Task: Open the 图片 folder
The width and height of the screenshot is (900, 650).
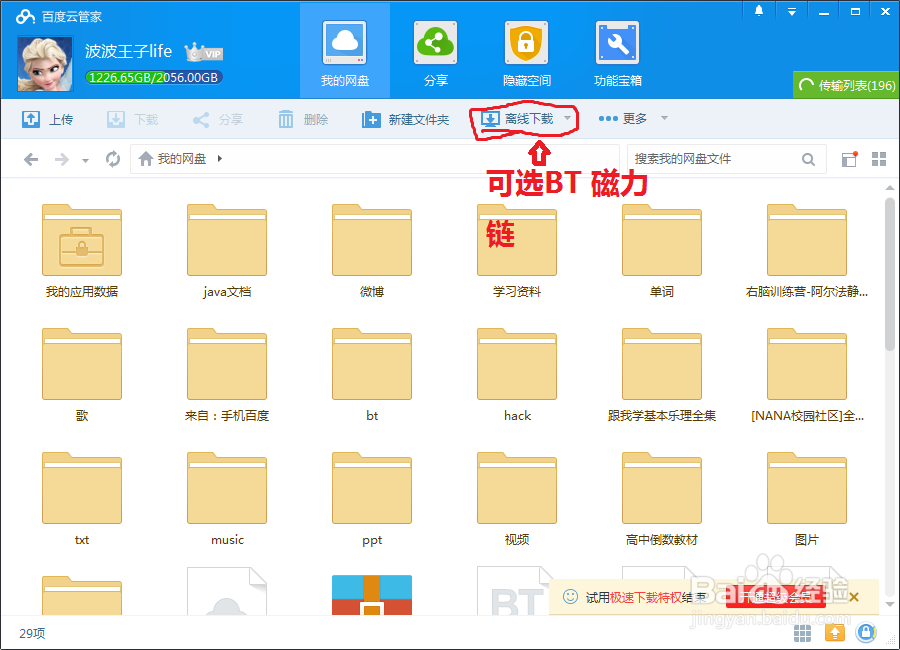Action: tap(807, 499)
